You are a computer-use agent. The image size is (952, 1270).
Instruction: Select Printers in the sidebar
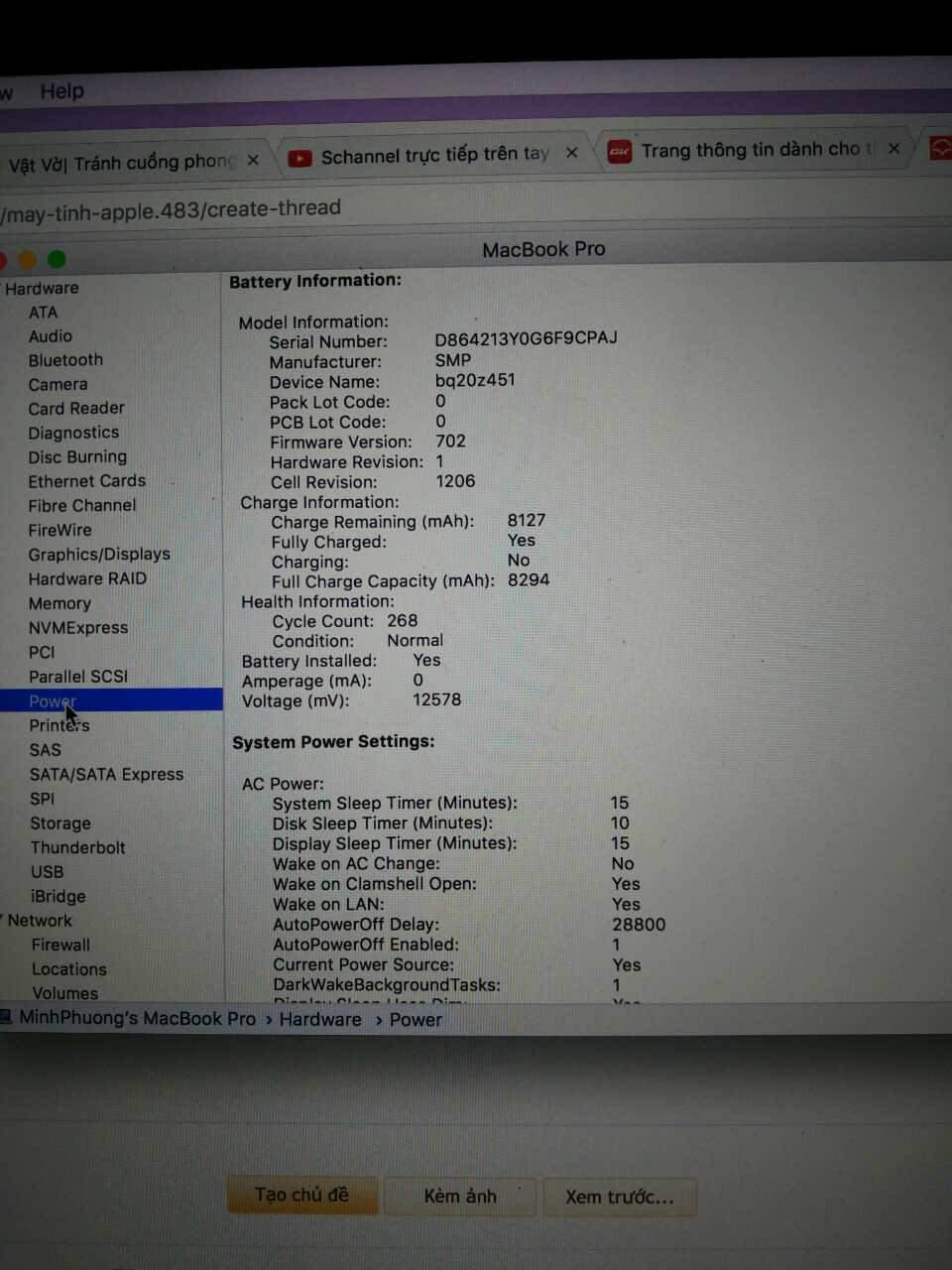[x=59, y=725]
